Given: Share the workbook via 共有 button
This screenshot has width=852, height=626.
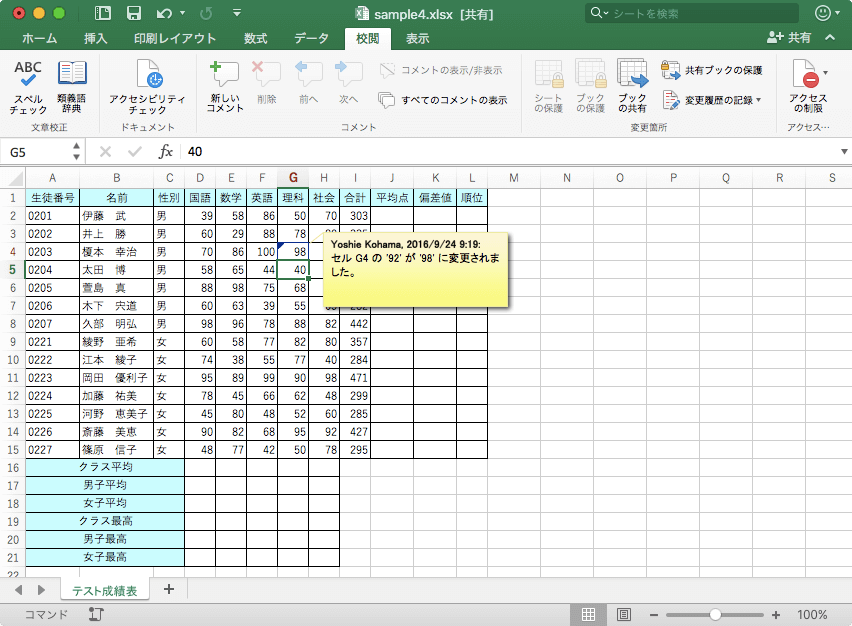Looking at the screenshot, I should tap(789, 37).
